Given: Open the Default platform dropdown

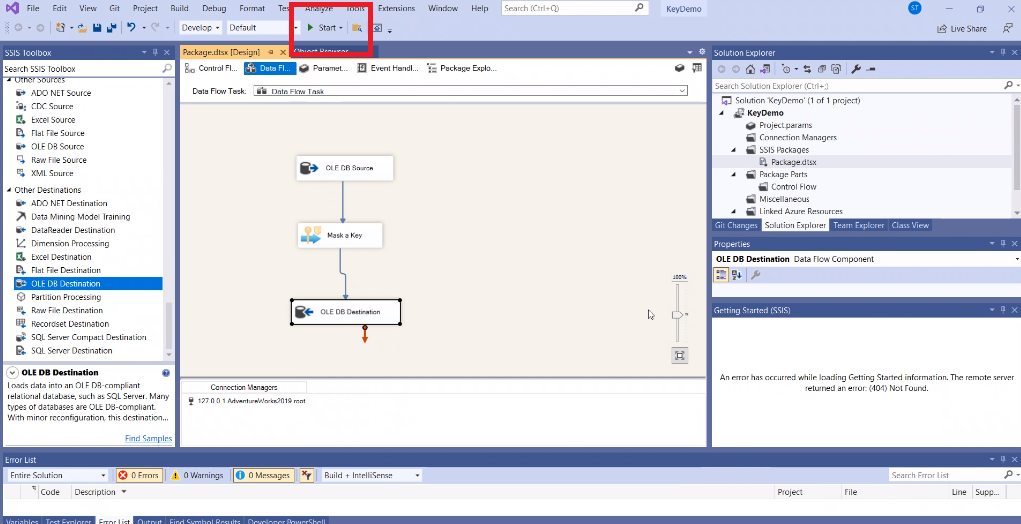Looking at the screenshot, I should tap(262, 28).
